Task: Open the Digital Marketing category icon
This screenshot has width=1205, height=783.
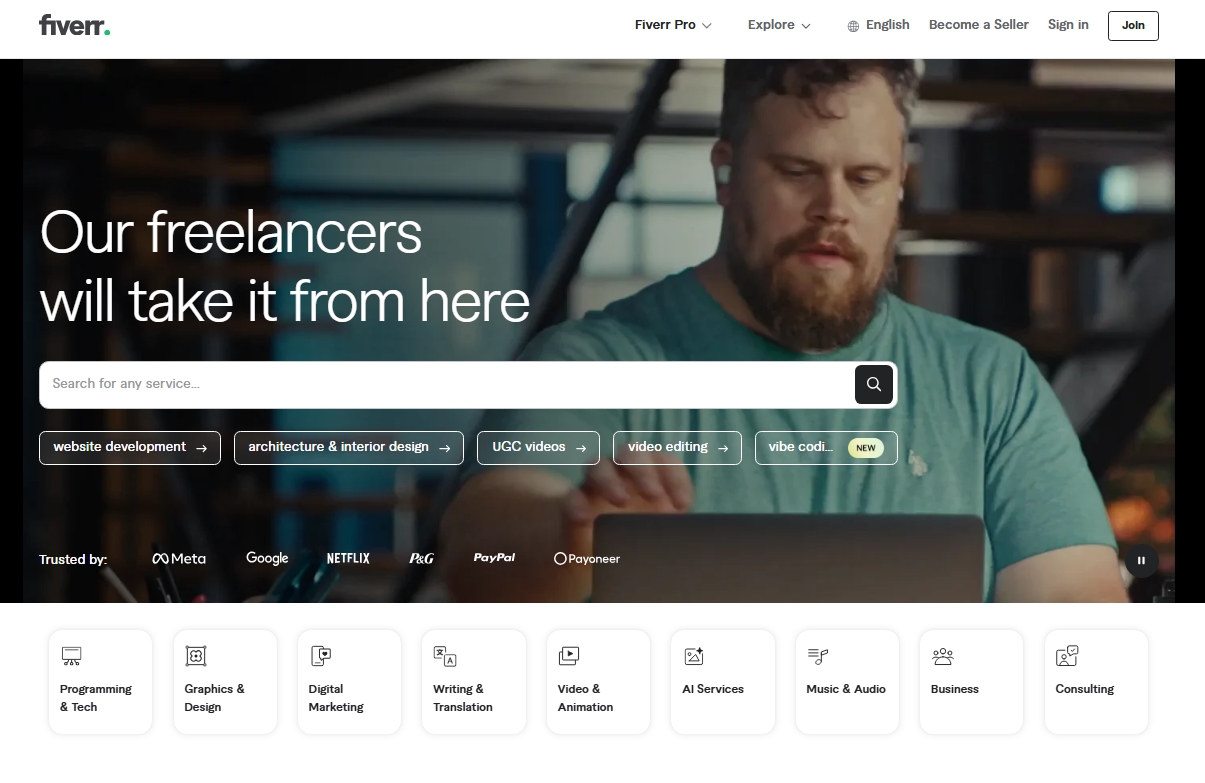Action: (320, 656)
